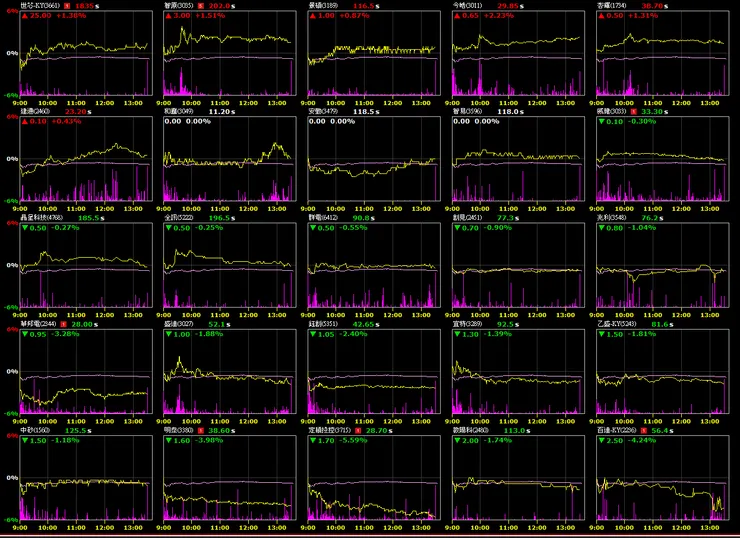Image resolution: width=740 pixels, height=538 pixels.
Task: Click the 29.85 price value
Action: (507, 6)
